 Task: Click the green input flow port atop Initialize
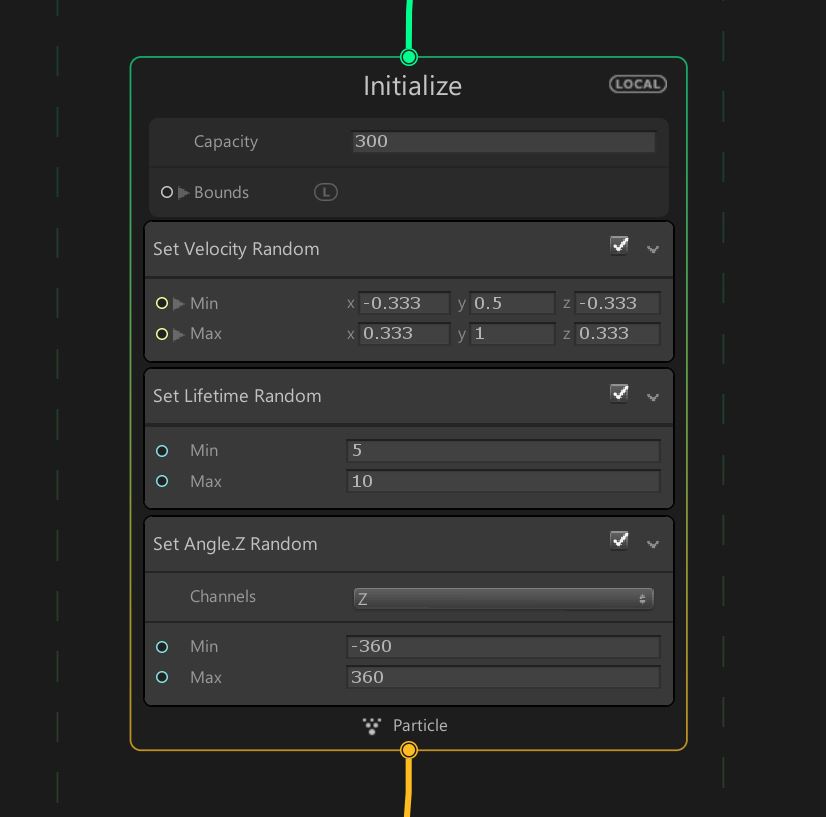408,57
